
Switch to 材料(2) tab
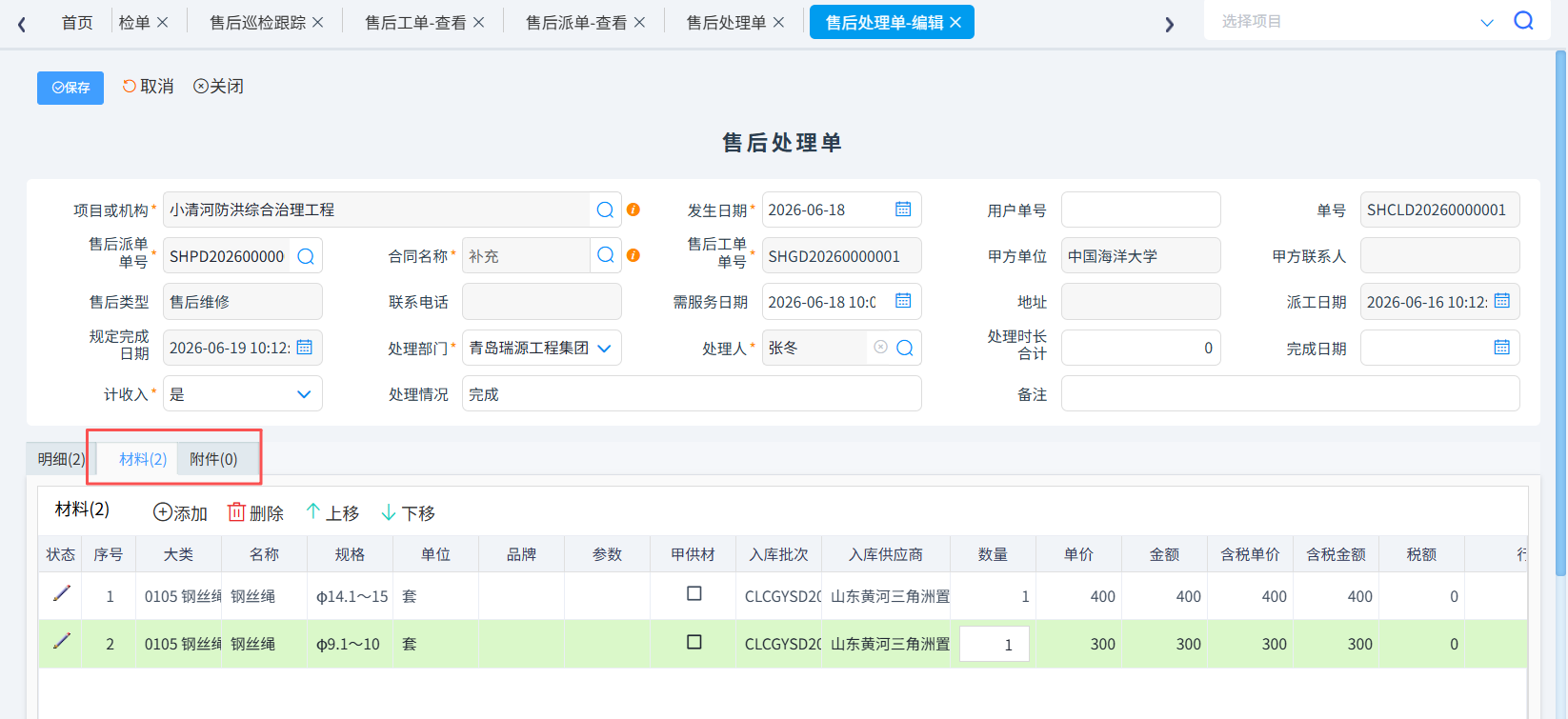coord(143,459)
